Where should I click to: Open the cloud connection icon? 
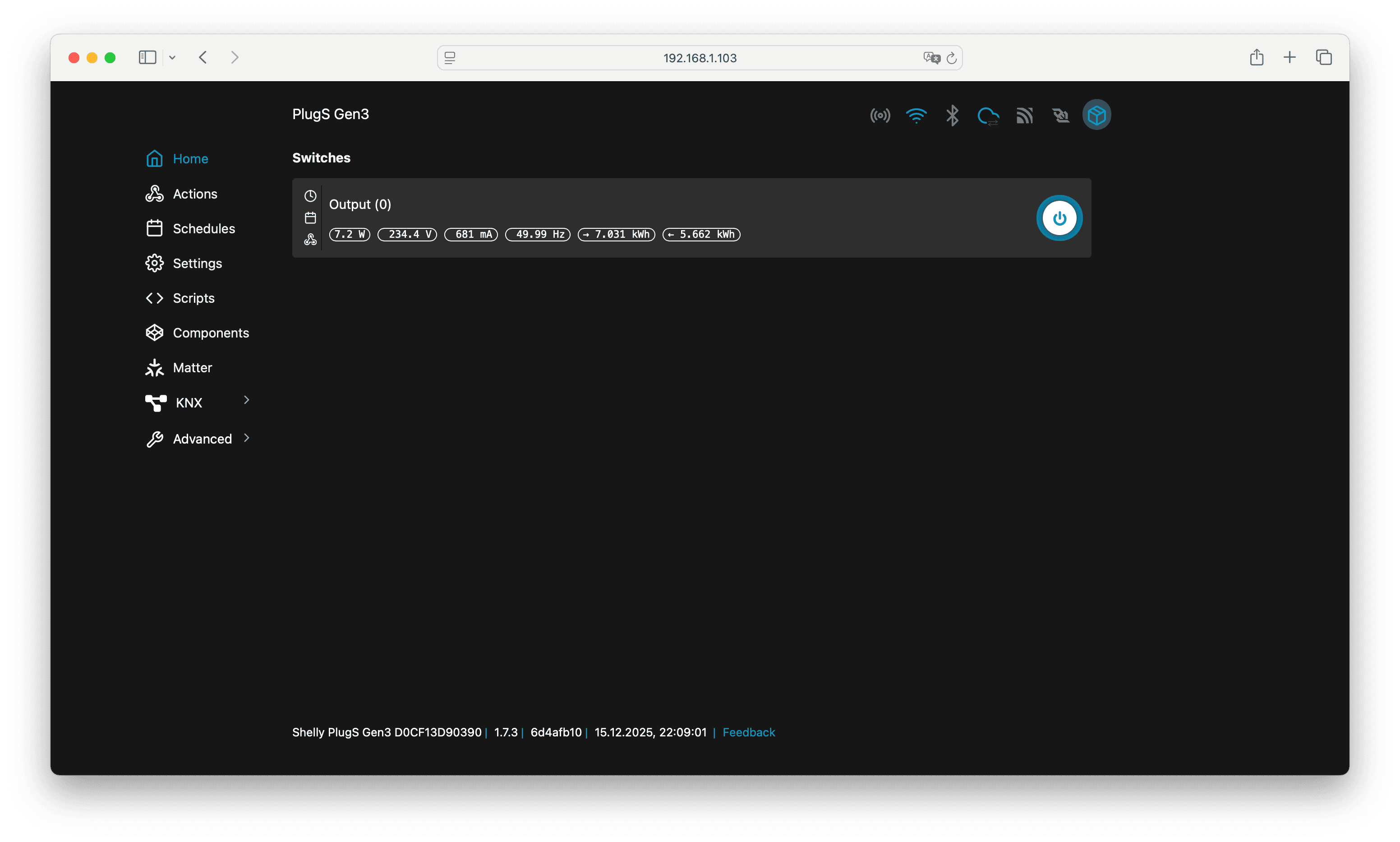[x=988, y=116]
